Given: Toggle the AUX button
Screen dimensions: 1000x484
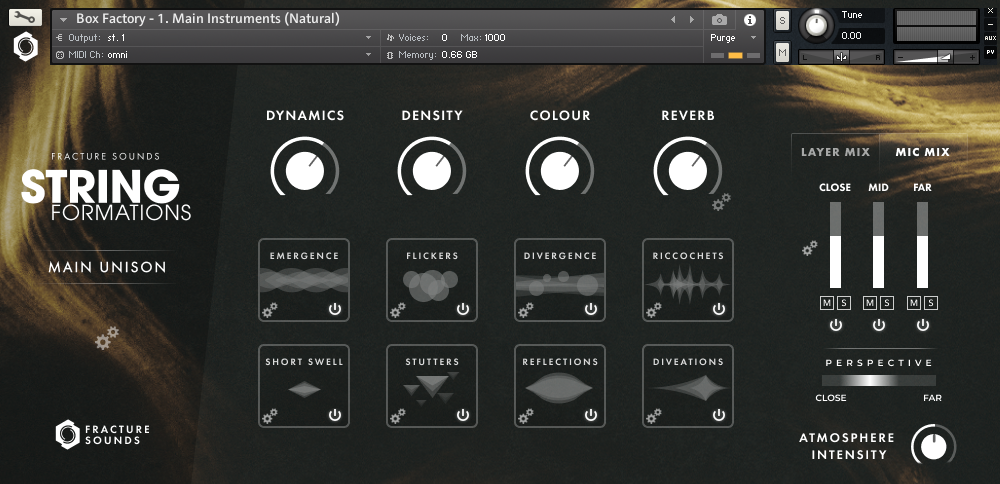Looking at the screenshot, I should 990,38.
